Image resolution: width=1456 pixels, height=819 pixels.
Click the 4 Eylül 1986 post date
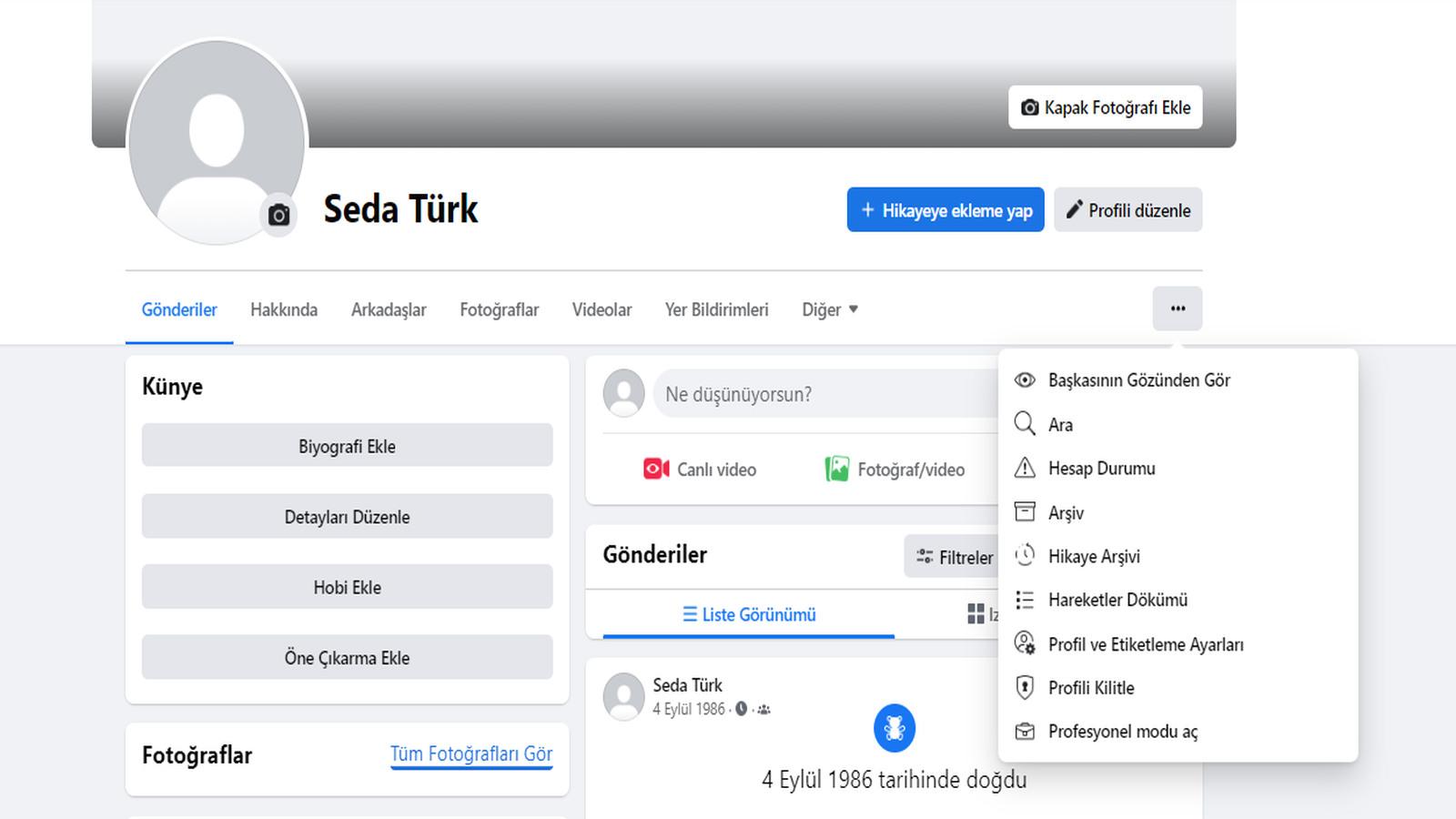pyautogui.click(x=689, y=709)
